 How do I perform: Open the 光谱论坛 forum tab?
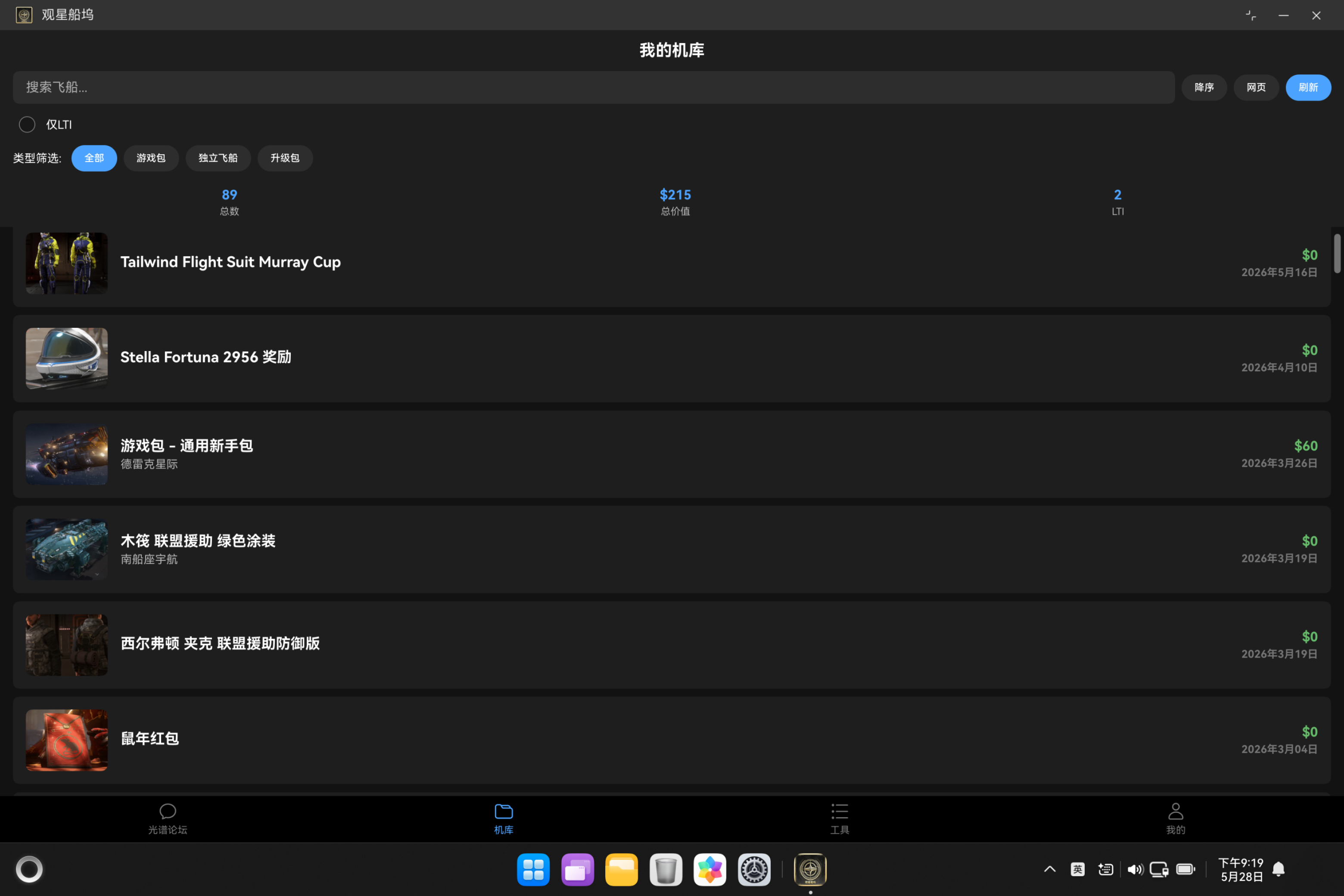coord(168,819)
